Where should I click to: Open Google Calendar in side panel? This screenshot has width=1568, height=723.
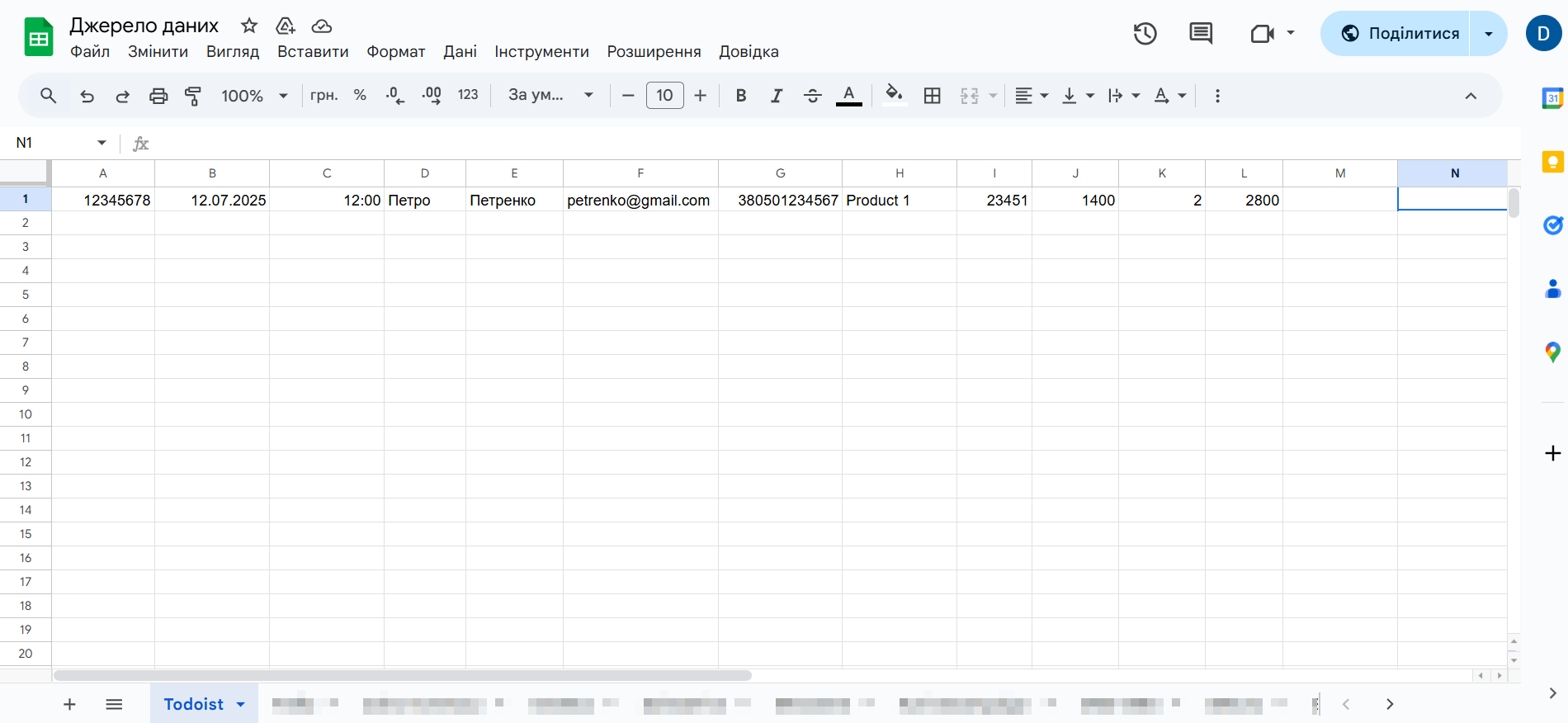pyautogui.click(x=1552, y=98)
